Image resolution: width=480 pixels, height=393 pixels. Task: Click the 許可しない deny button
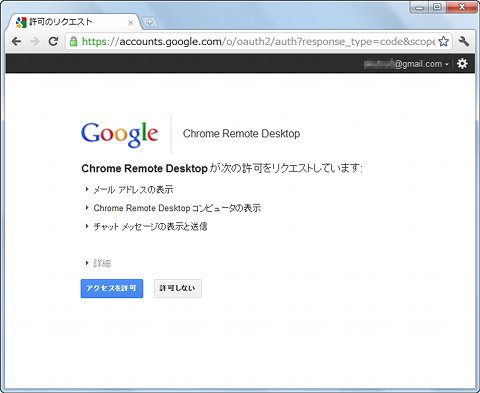pyautogui.click(x=178, y=288)
